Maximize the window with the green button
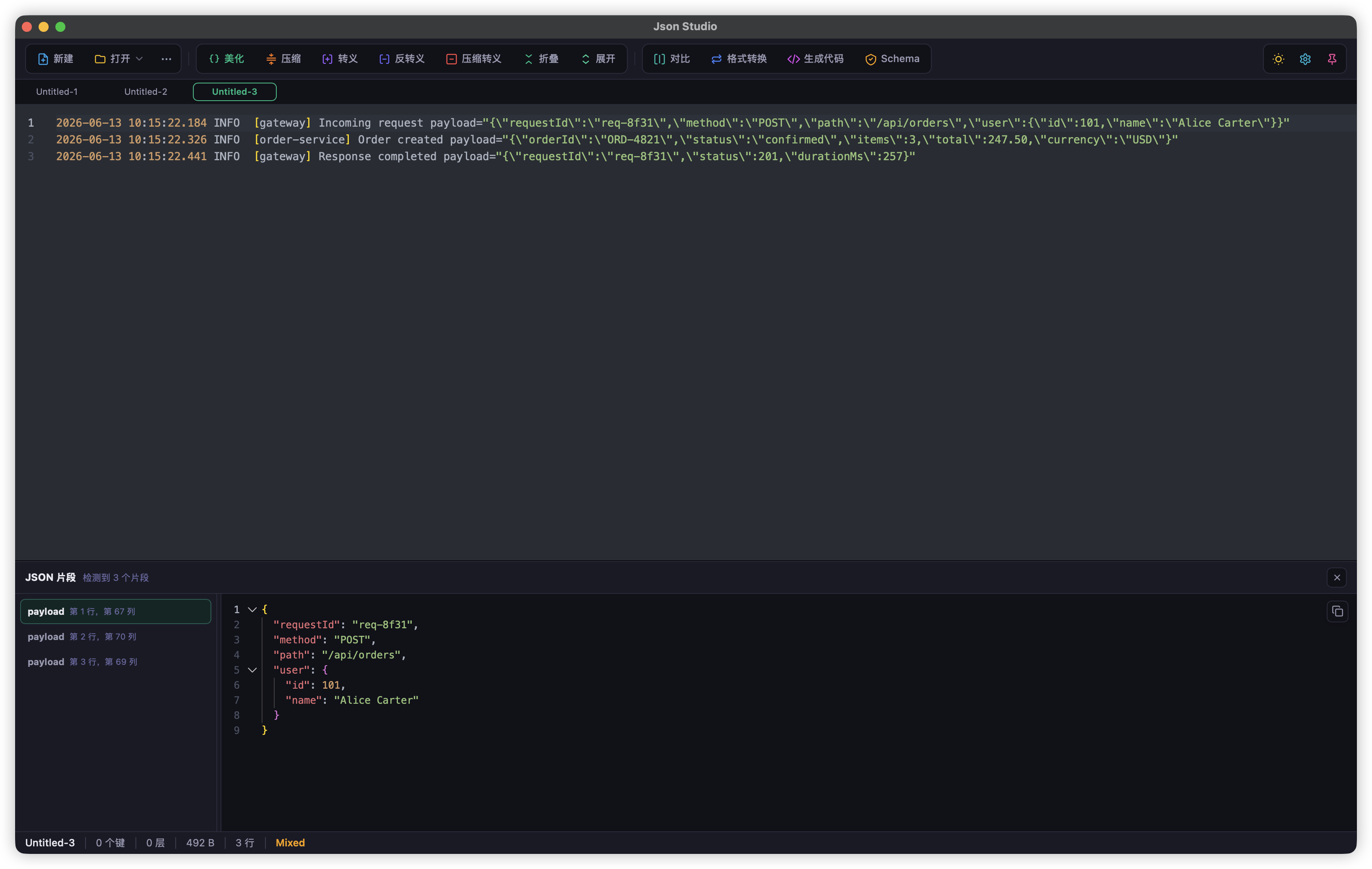Image resolution: width=1372 pixels, height=869 pixels. tap(60, 27)
